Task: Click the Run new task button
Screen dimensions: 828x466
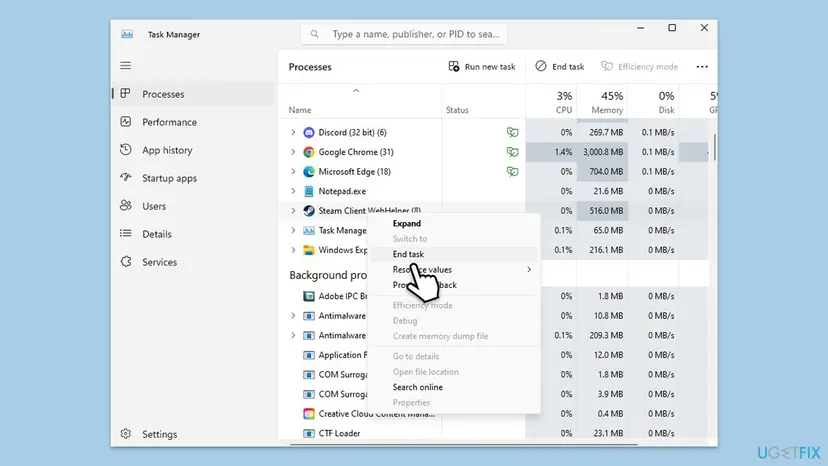Action: click(482, 67)
